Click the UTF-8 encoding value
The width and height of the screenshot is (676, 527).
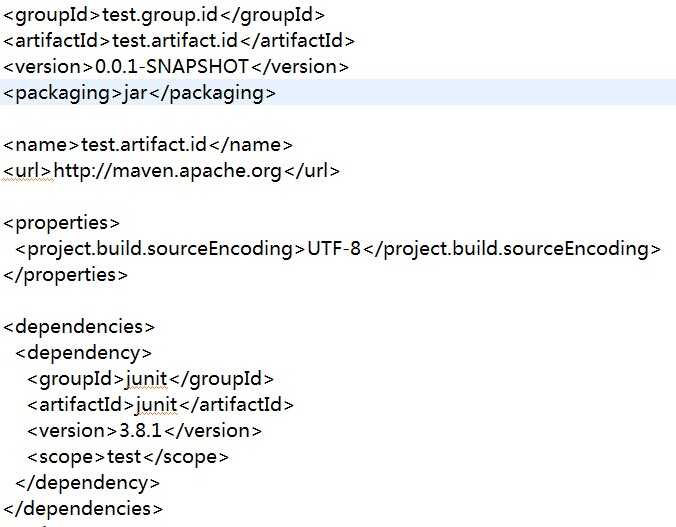click(333, 249)
